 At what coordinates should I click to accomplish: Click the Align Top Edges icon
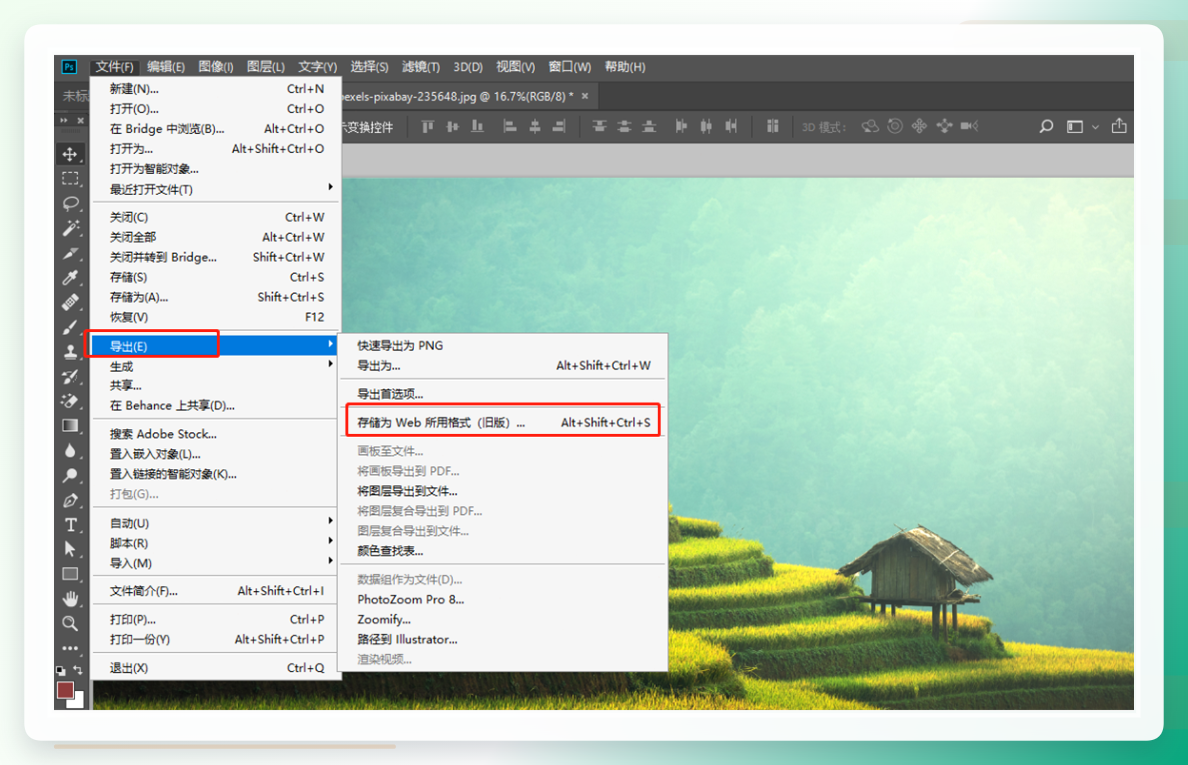point(428,126)
